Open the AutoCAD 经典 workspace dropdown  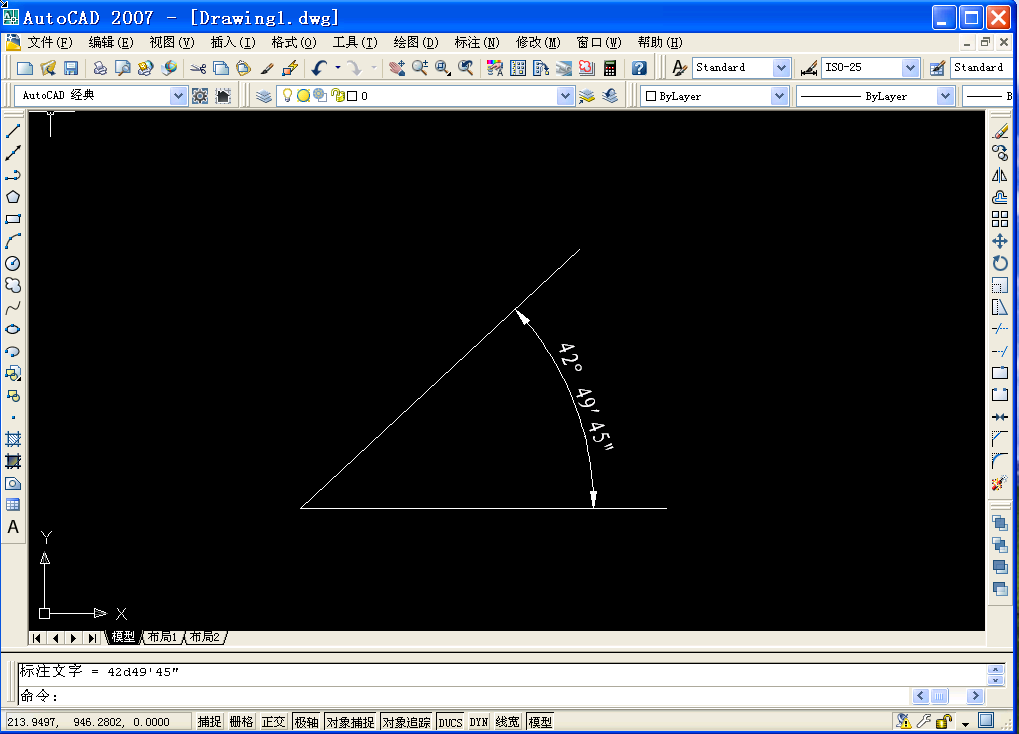(177, 96)
